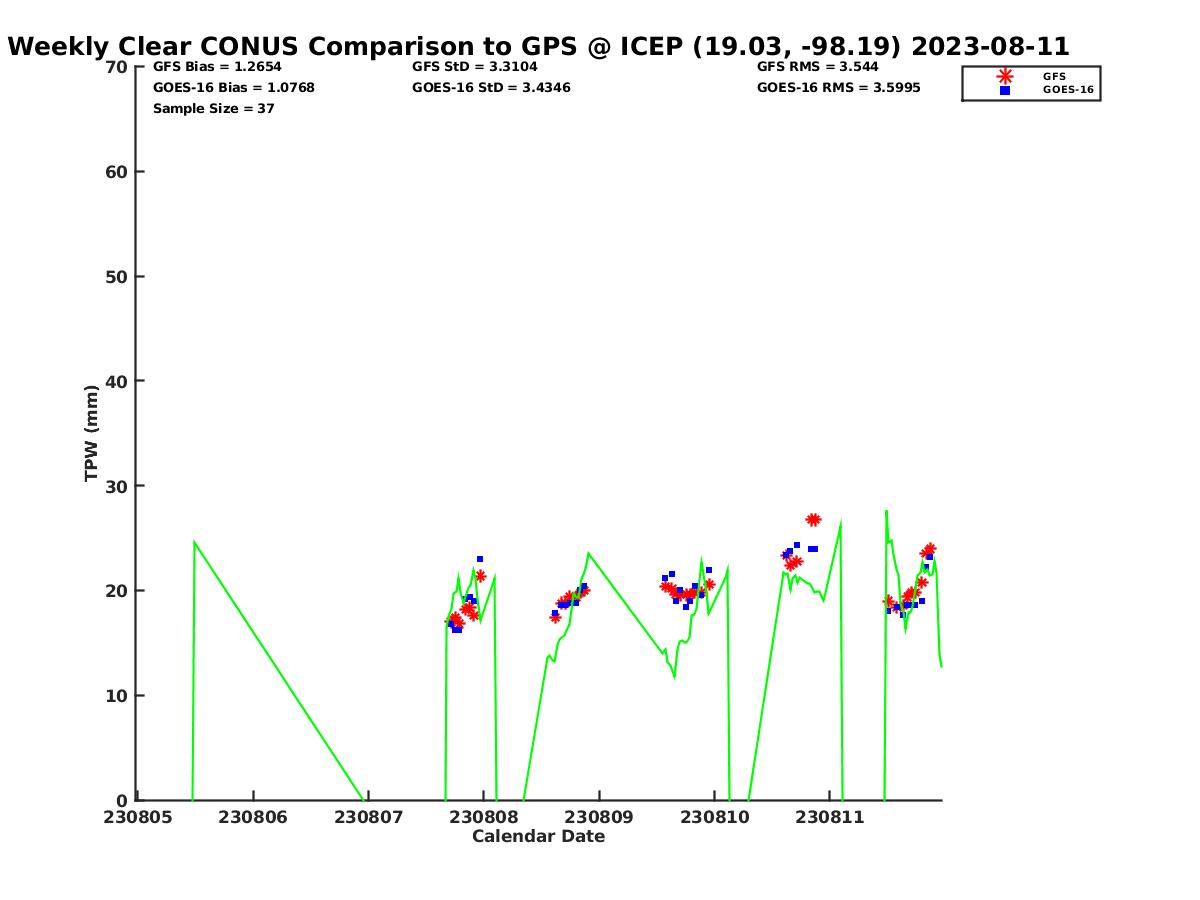Screen dimensions: 1200x900
Task: Click the 230805 x-axis tick label
Action: click(137, 817)
